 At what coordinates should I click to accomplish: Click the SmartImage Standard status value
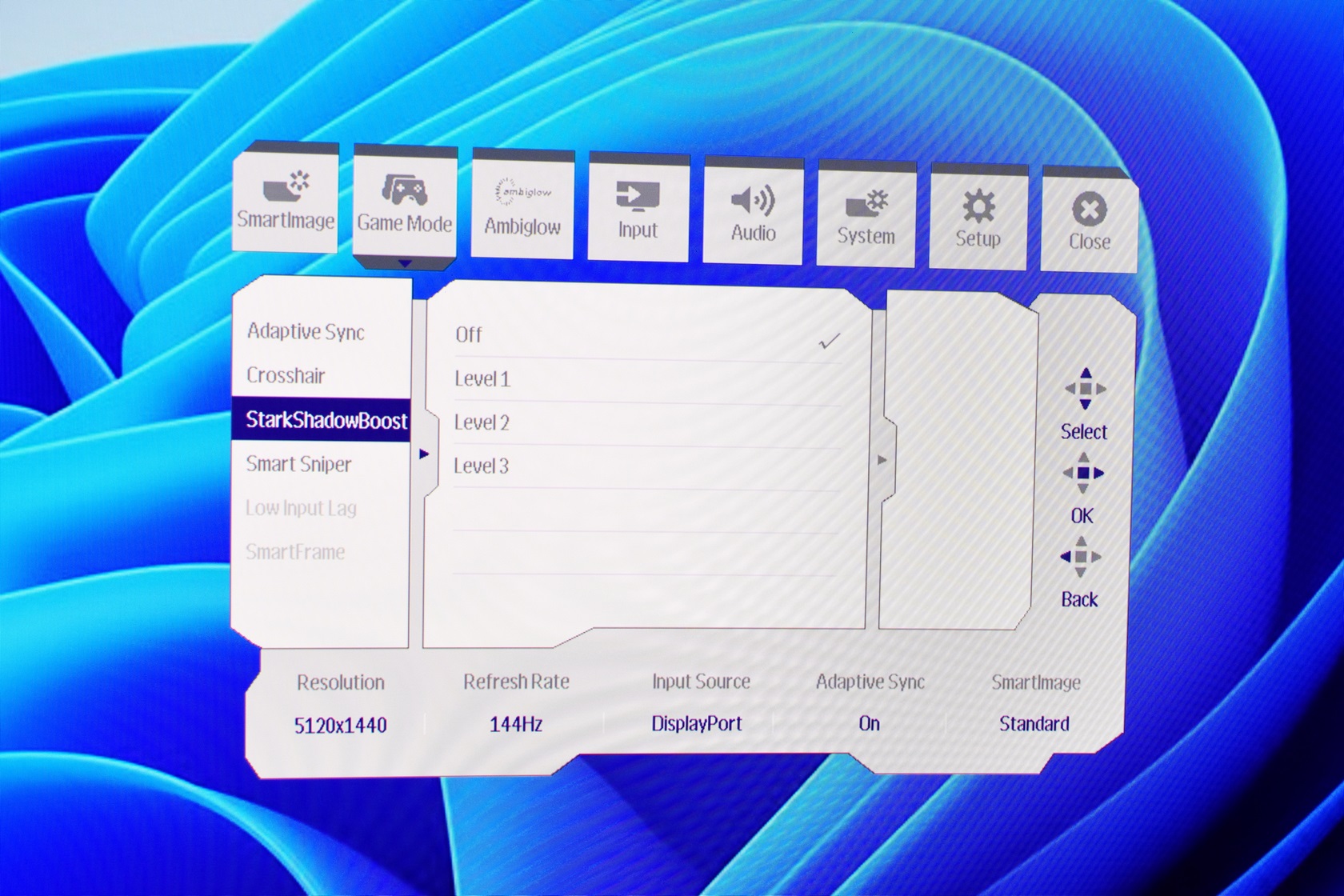coord(1034,723)
